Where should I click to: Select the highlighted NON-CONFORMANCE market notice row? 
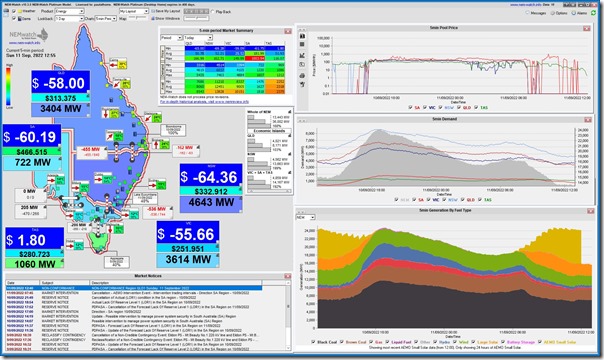(x=134, y=288)
